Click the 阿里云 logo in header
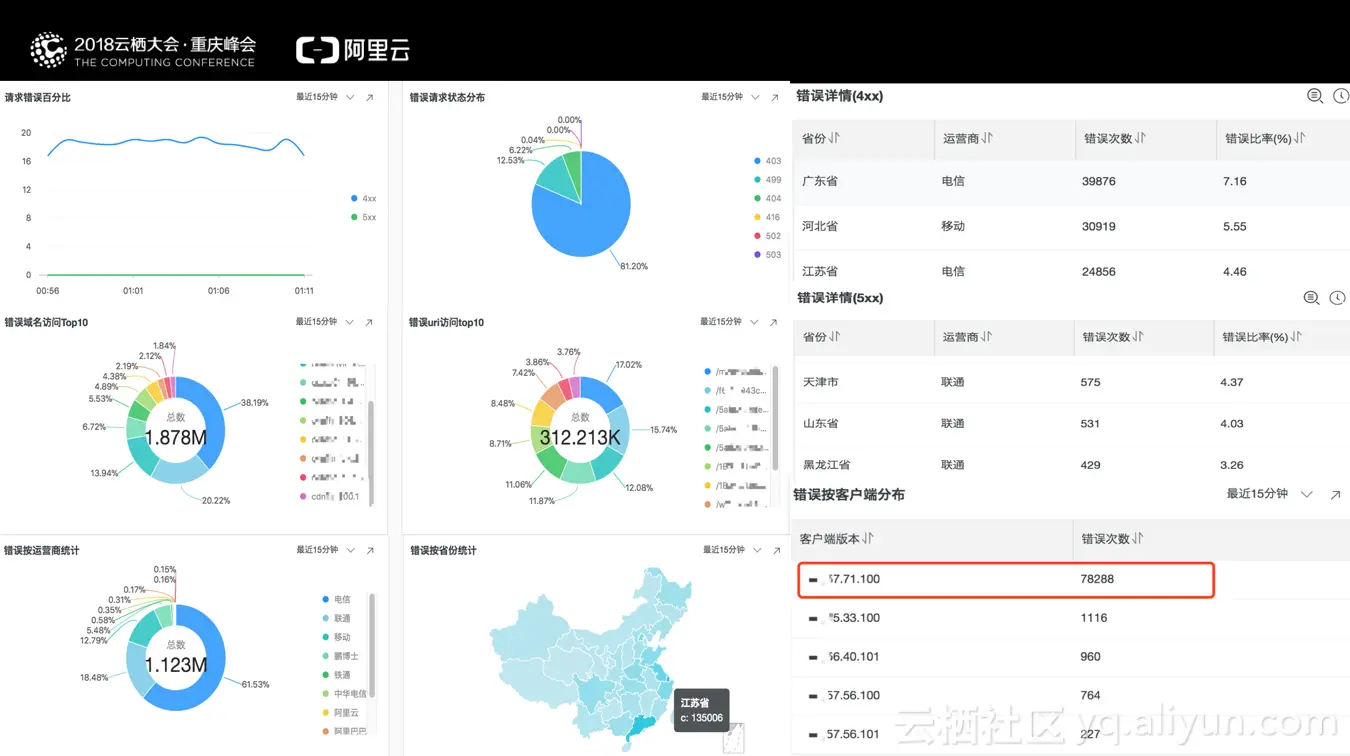Viewport: 1350px width, 756px height. [x=353, y=50]
